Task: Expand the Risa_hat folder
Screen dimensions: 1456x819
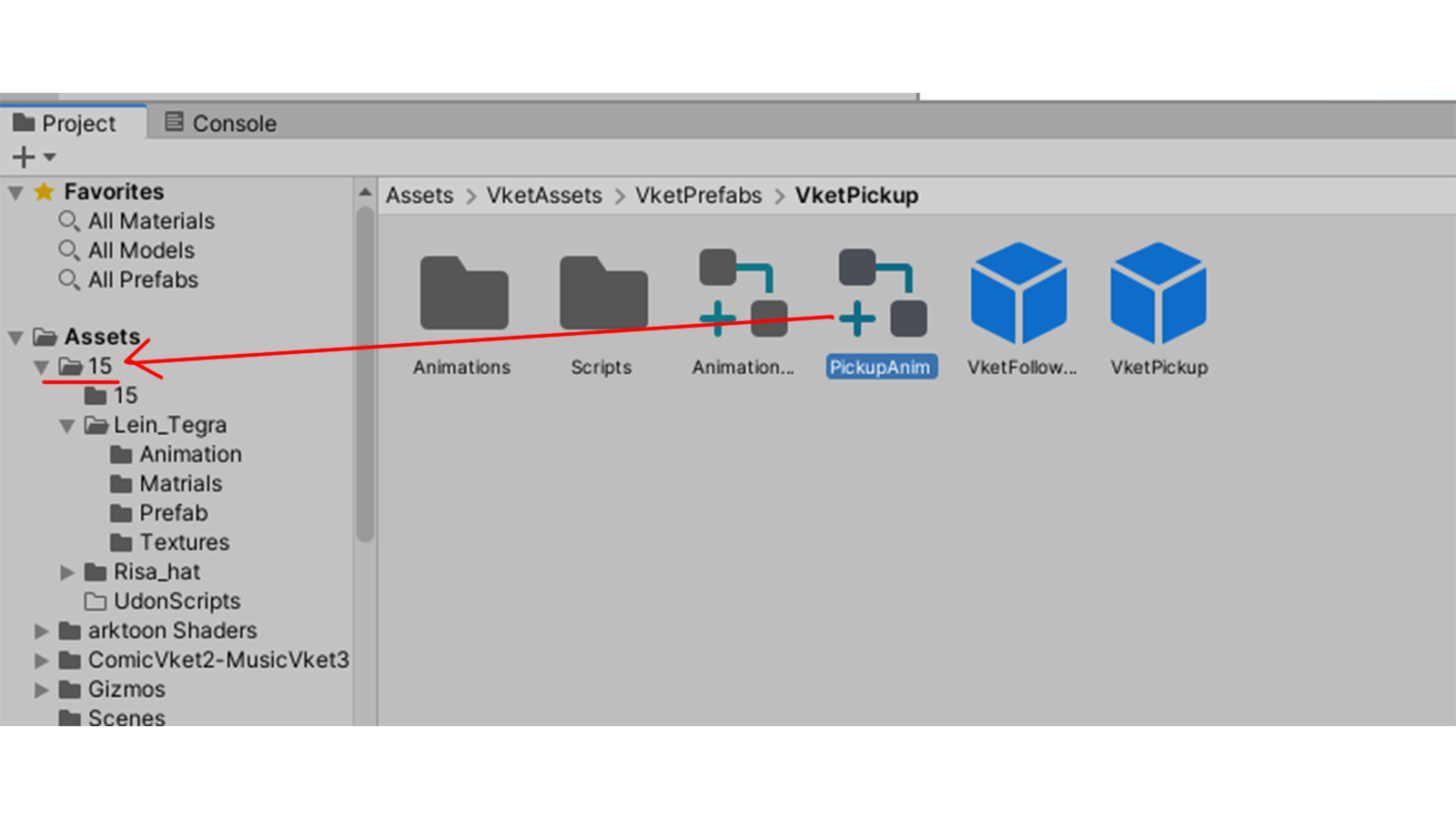Action: (67, 572)
